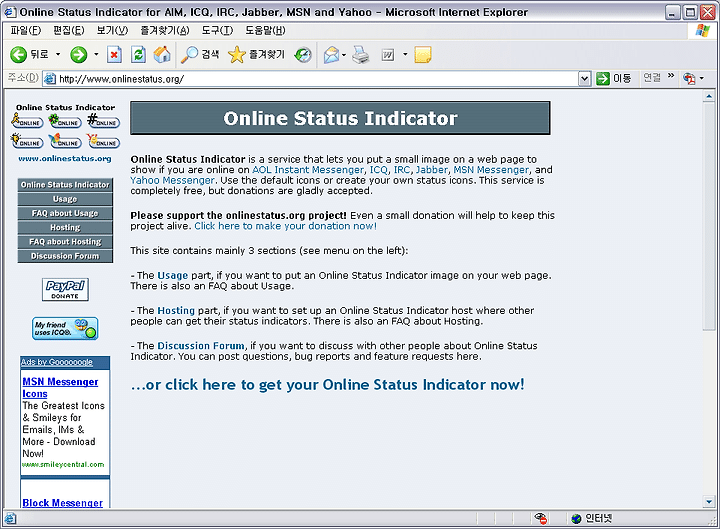Click the Back arrow toolbar button
Image resolution: width=720 pixels, height=529 pixels.
tap(19, 55)
